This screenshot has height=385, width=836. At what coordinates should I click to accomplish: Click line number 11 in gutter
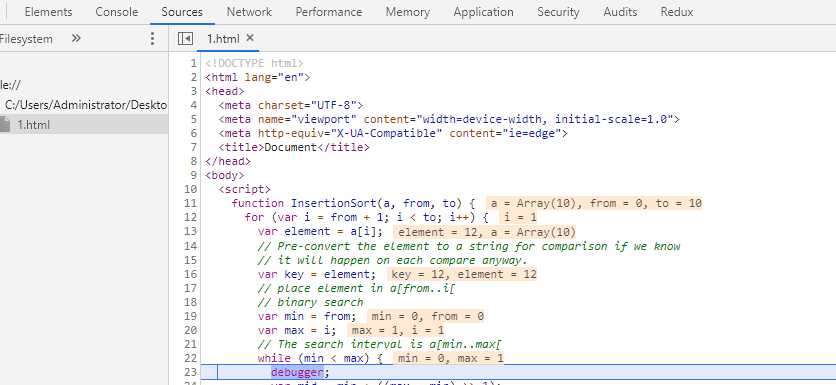pos(191,203)
